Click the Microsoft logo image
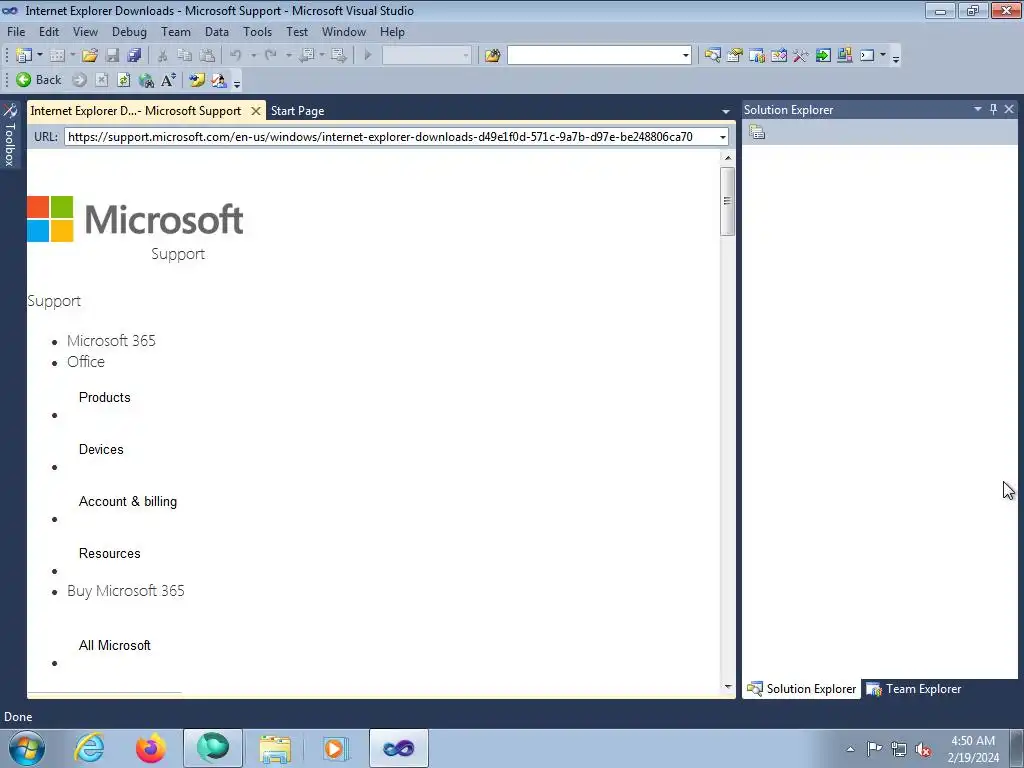The image size is (1024, 768). tap(135, 219)
